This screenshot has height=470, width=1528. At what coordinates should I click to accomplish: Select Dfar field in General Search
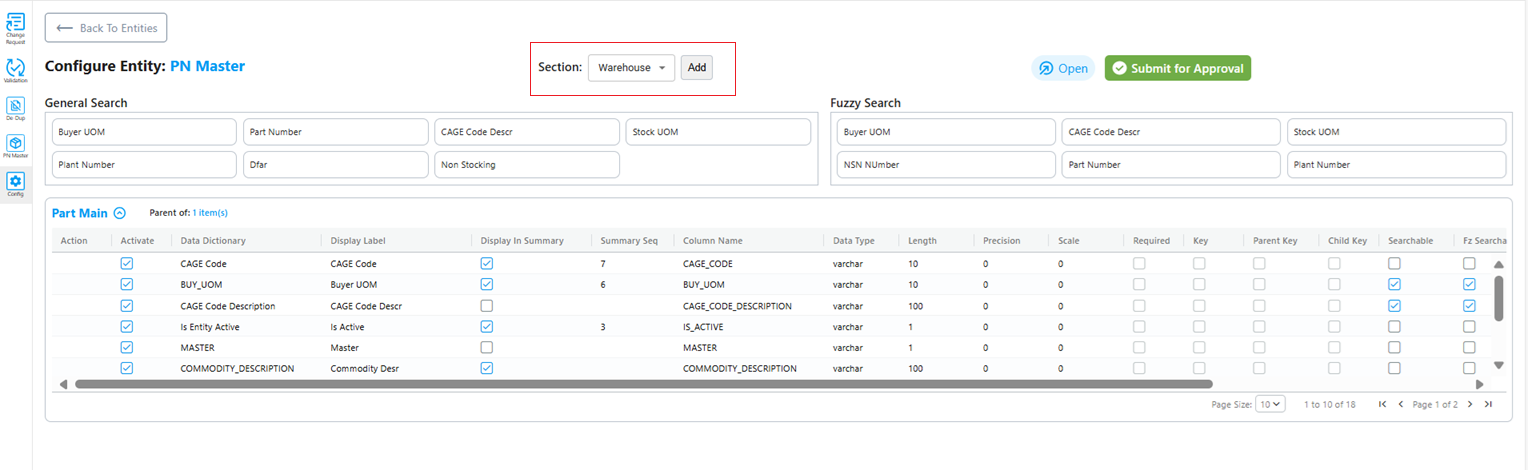click(x=335, y=165)
